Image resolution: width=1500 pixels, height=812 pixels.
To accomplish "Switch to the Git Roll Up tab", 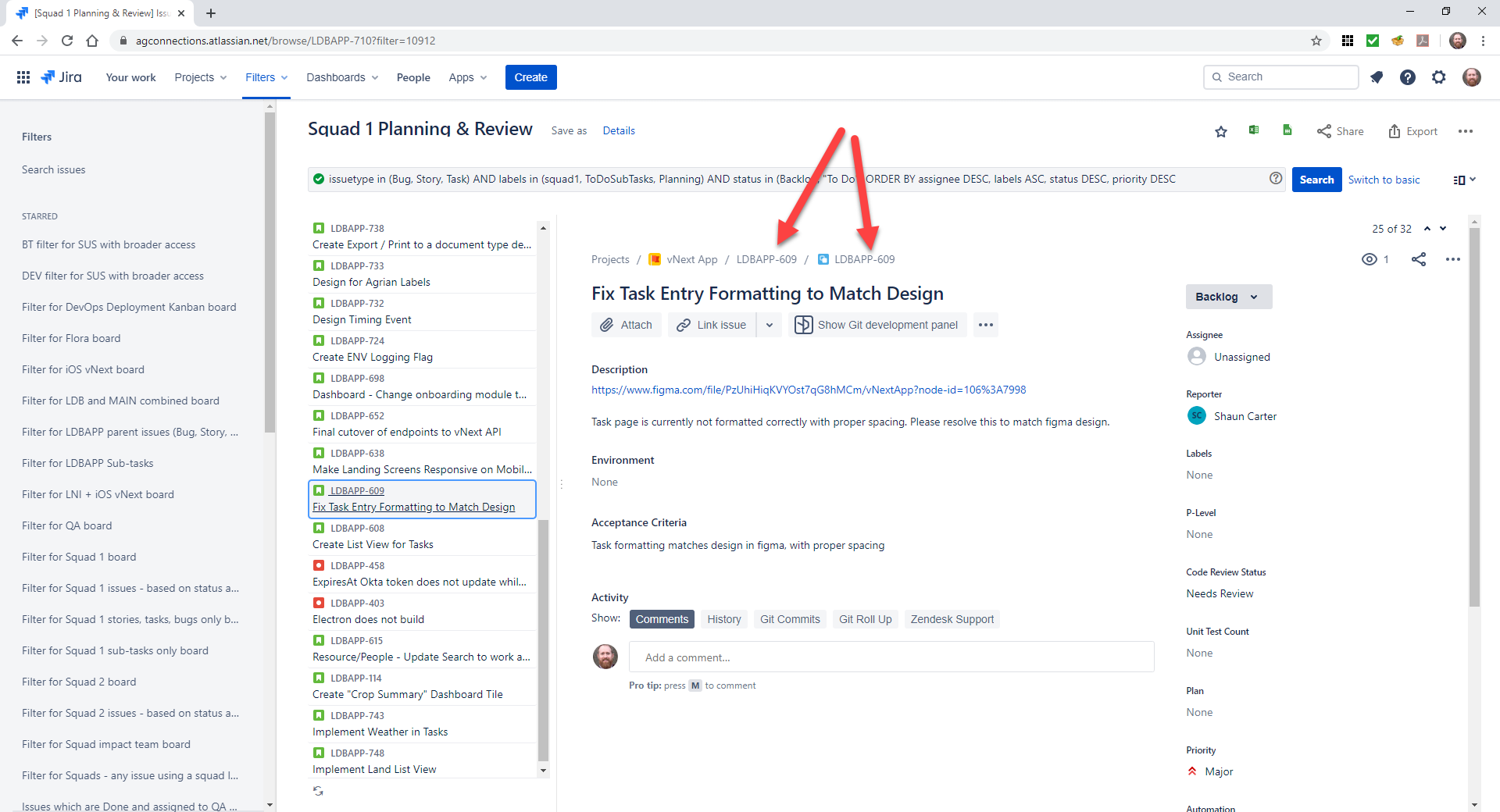I will point(866,619).
